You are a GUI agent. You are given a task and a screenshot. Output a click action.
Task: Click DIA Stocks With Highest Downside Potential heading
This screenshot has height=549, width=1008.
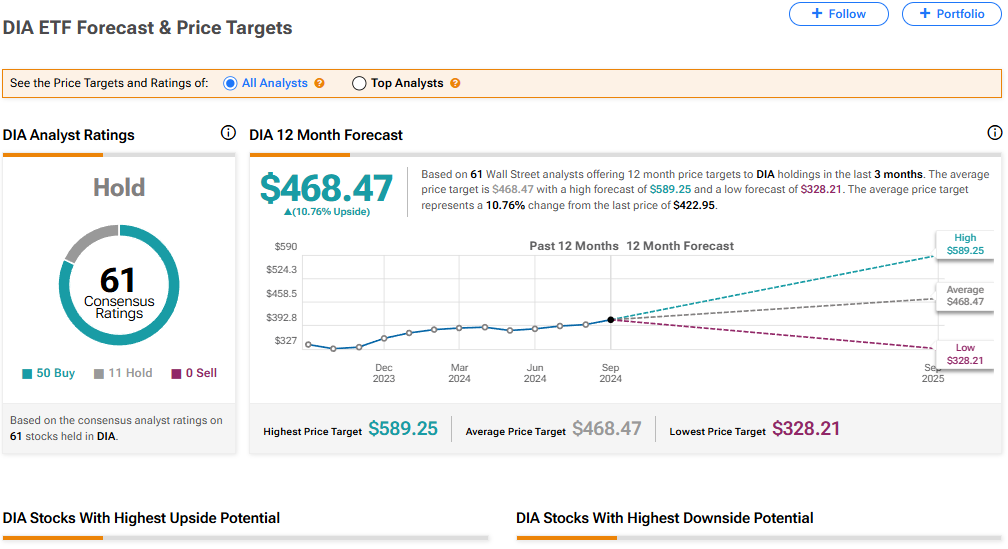665,518
